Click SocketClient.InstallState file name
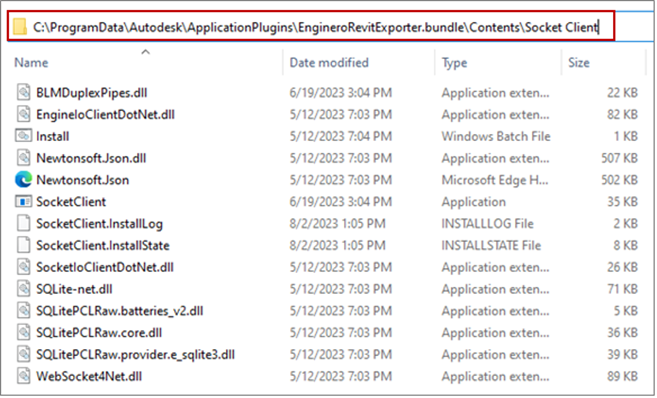This screenshot has width=657, height=398. tap(103, 245)
